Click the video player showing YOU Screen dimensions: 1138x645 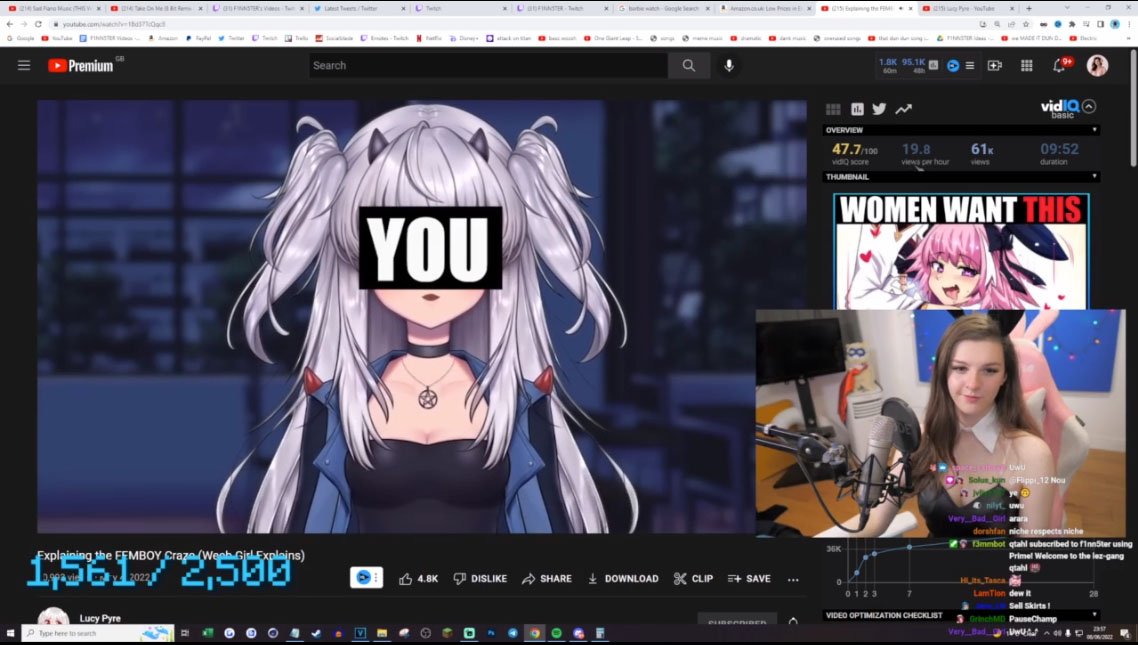[422, 316]
